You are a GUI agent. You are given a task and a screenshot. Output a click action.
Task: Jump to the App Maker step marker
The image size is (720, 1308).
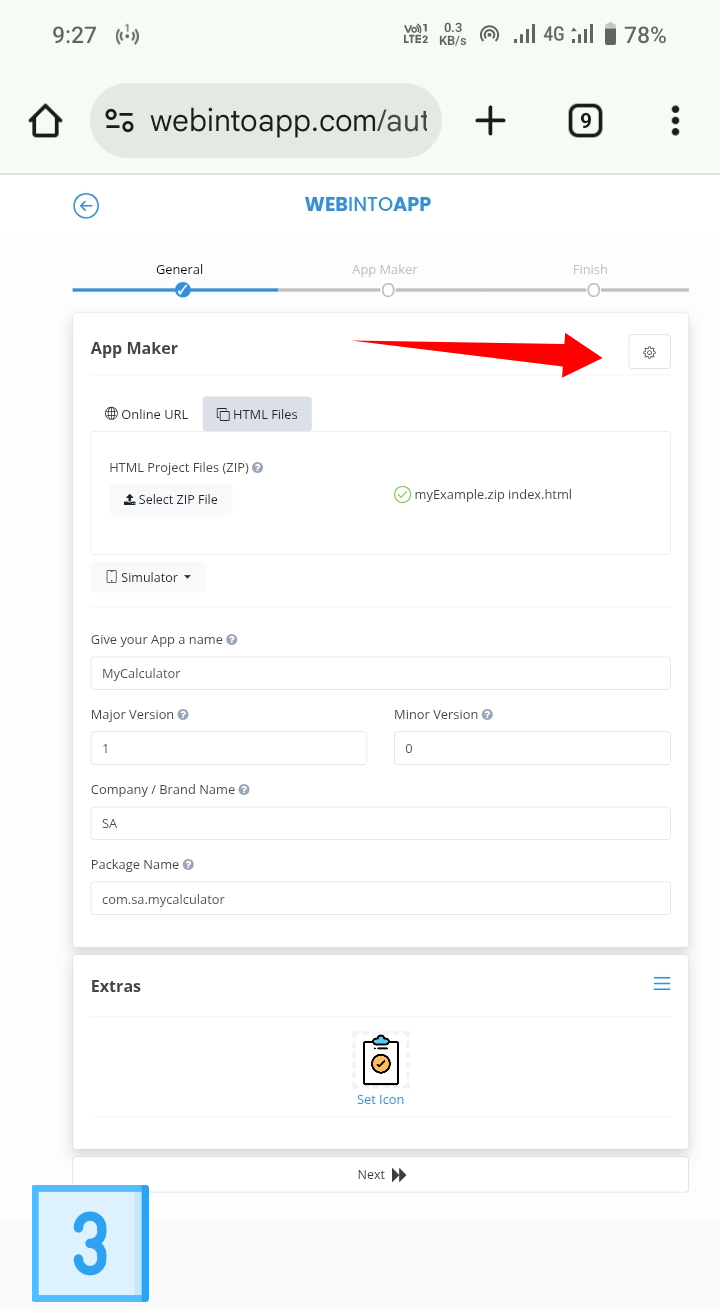[x=388, y=290]
